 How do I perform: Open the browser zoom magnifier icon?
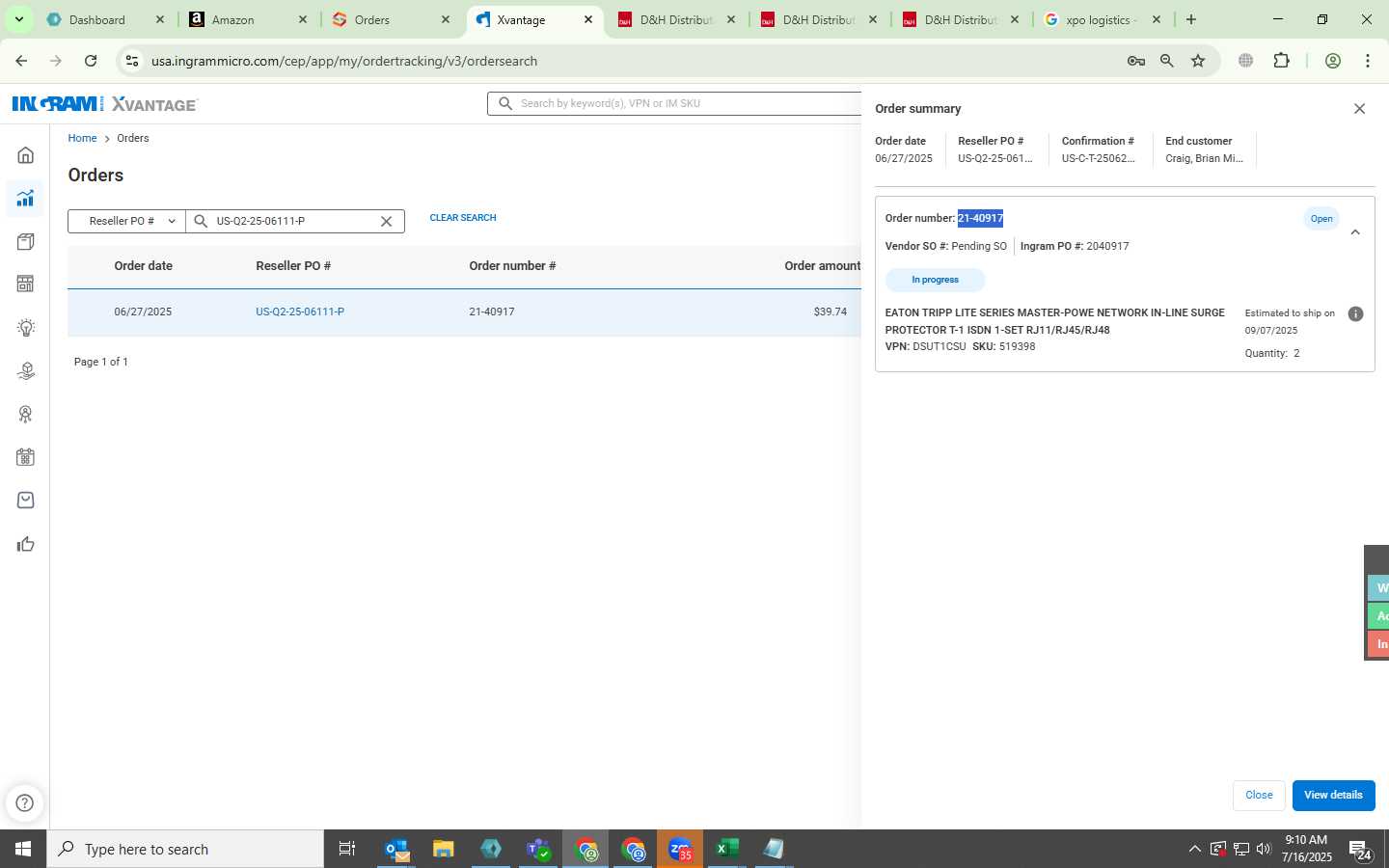pyautogui.click(x=1167, y=61)
